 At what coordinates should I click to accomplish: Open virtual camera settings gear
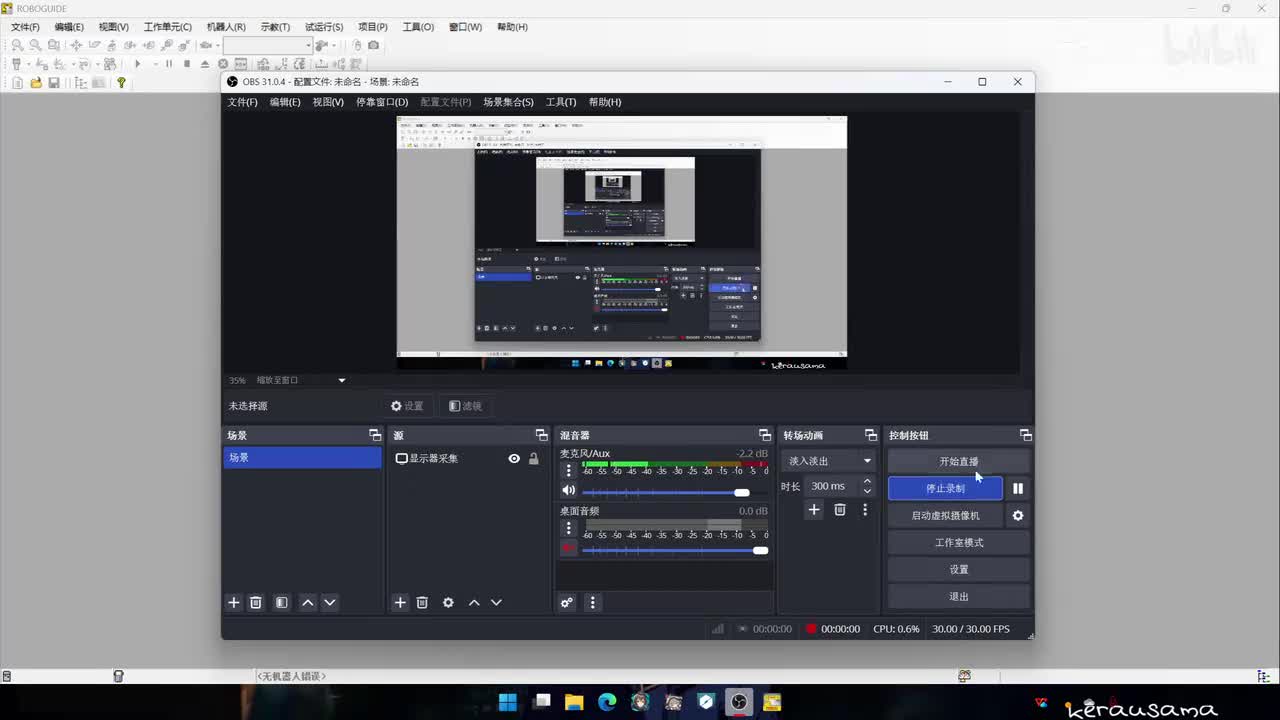coord(1018,516)
